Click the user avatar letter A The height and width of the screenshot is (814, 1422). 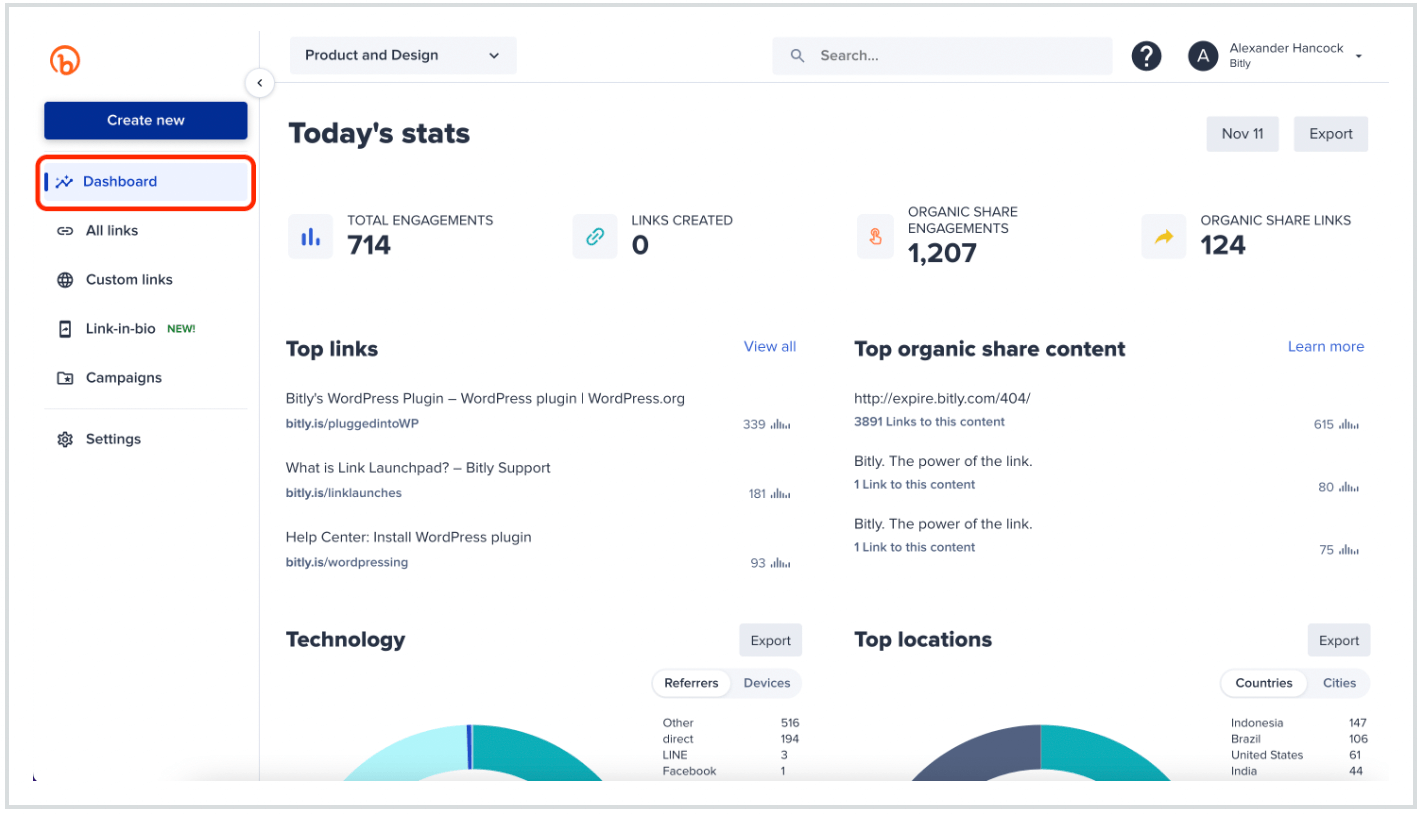click(1203, 56)
